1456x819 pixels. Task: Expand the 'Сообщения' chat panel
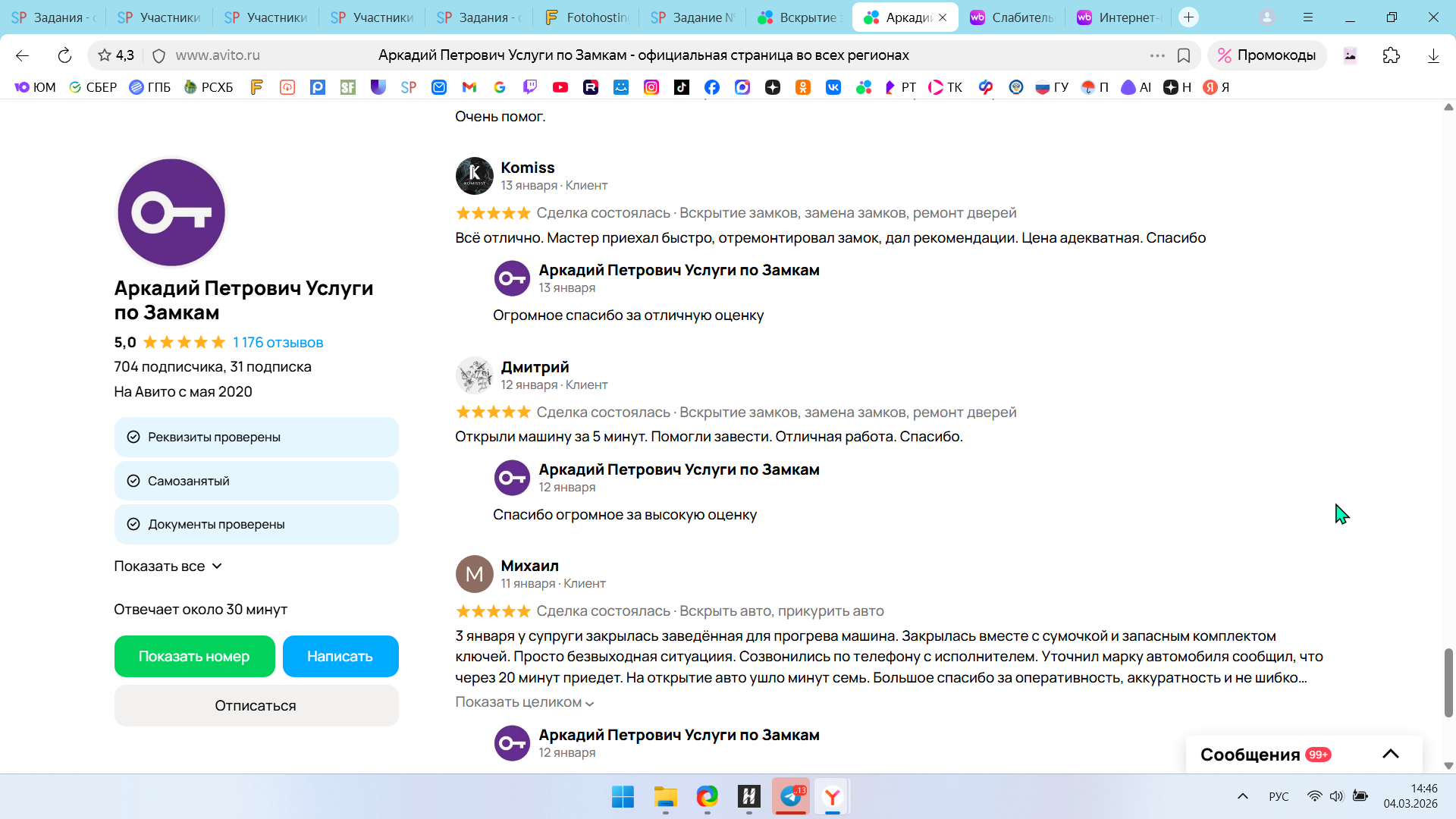(x=1390, y=754)
